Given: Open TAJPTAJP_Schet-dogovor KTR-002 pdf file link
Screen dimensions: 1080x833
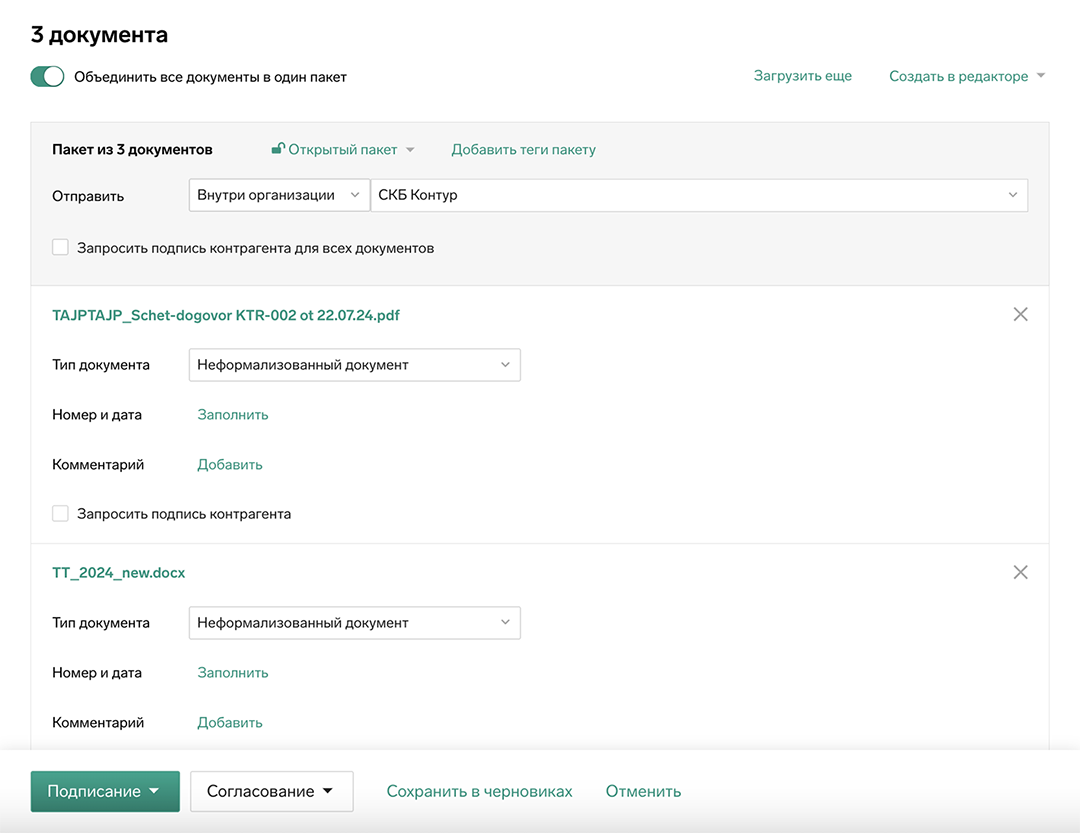Looking at the screenshot, I should coord(226,315).
